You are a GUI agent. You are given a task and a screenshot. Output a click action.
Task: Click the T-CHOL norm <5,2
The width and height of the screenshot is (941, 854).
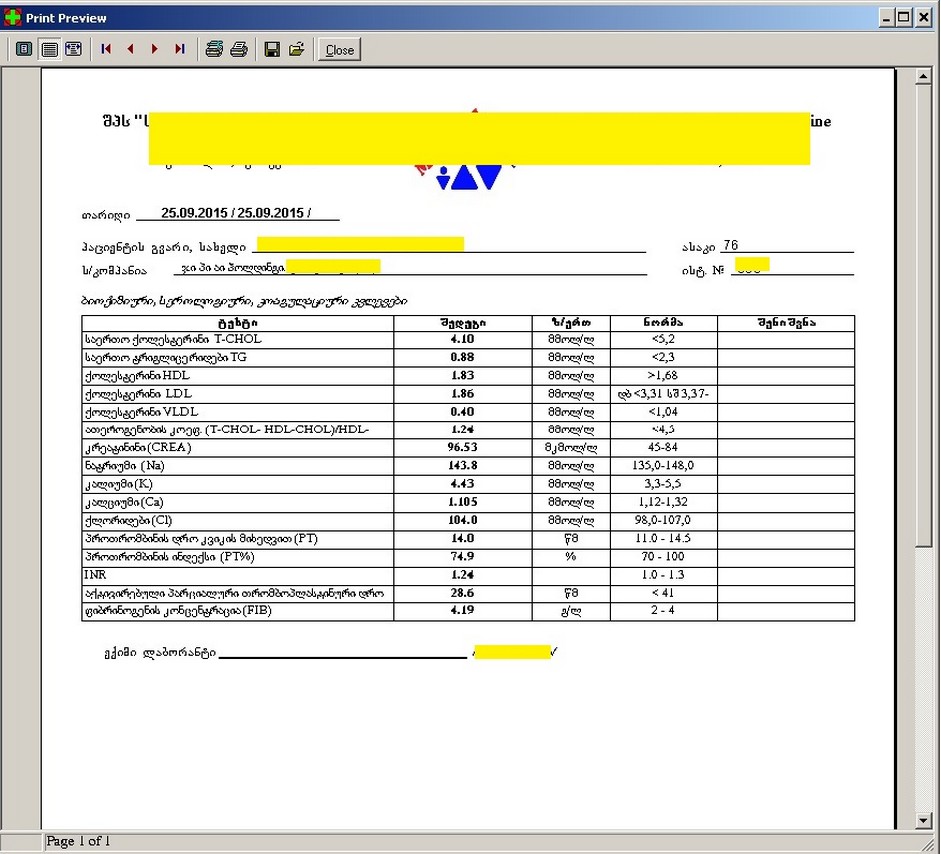[x=663, y=339]
